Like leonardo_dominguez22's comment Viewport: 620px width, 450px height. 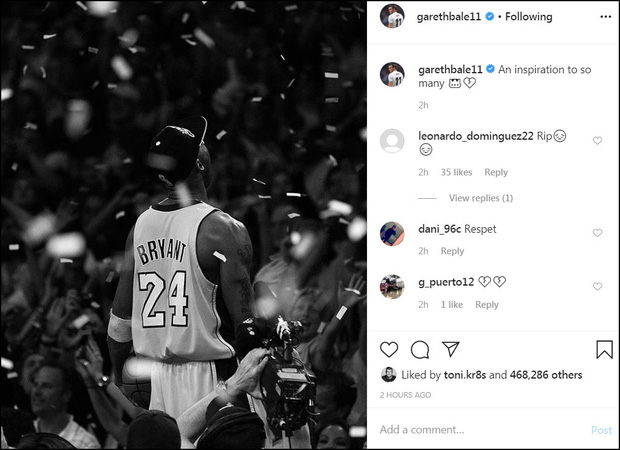[x=598, y=141]
